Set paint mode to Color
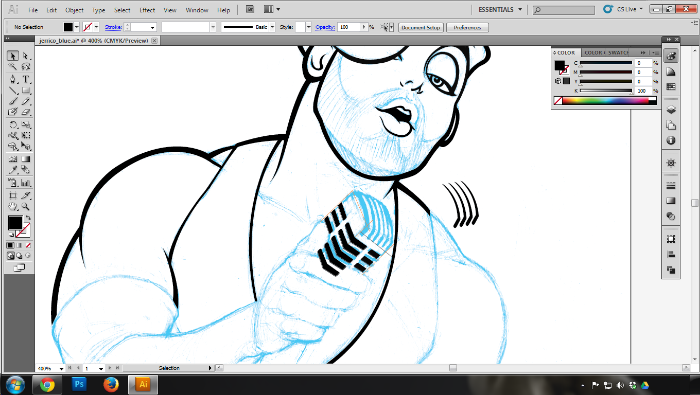 click(10, 245)
